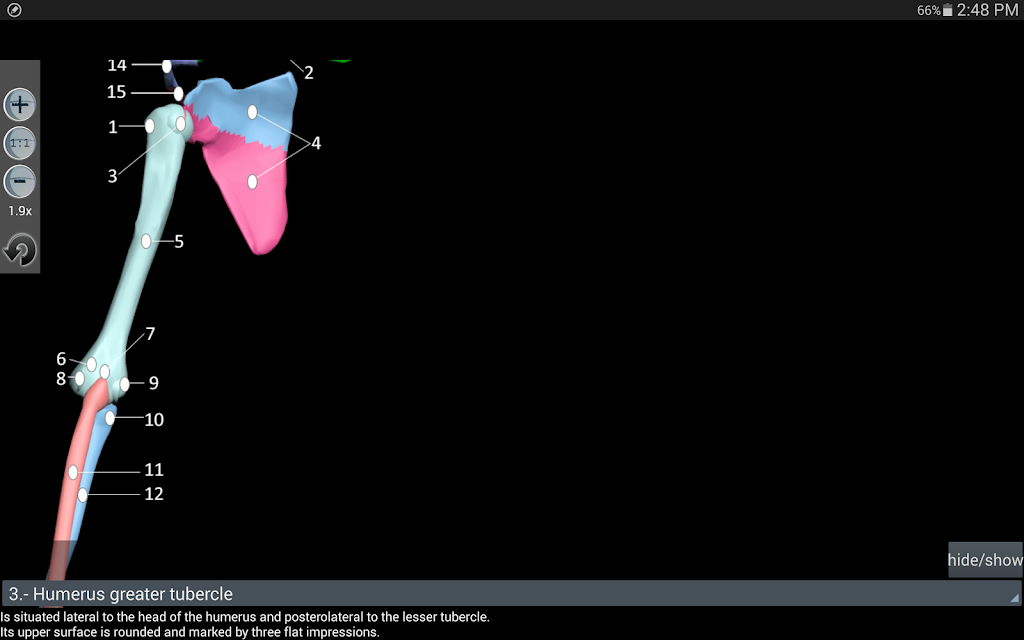Tap the lower marker 4 on the pink scapula

click(x=252, y=182)
